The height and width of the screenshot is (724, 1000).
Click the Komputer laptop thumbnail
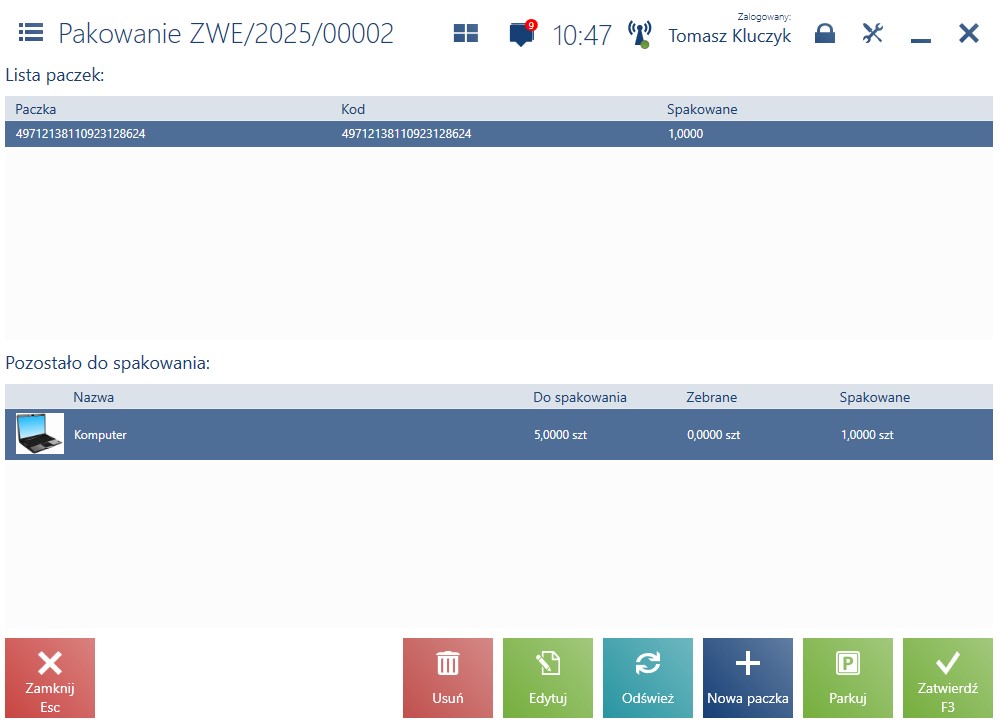click(40, 434)
